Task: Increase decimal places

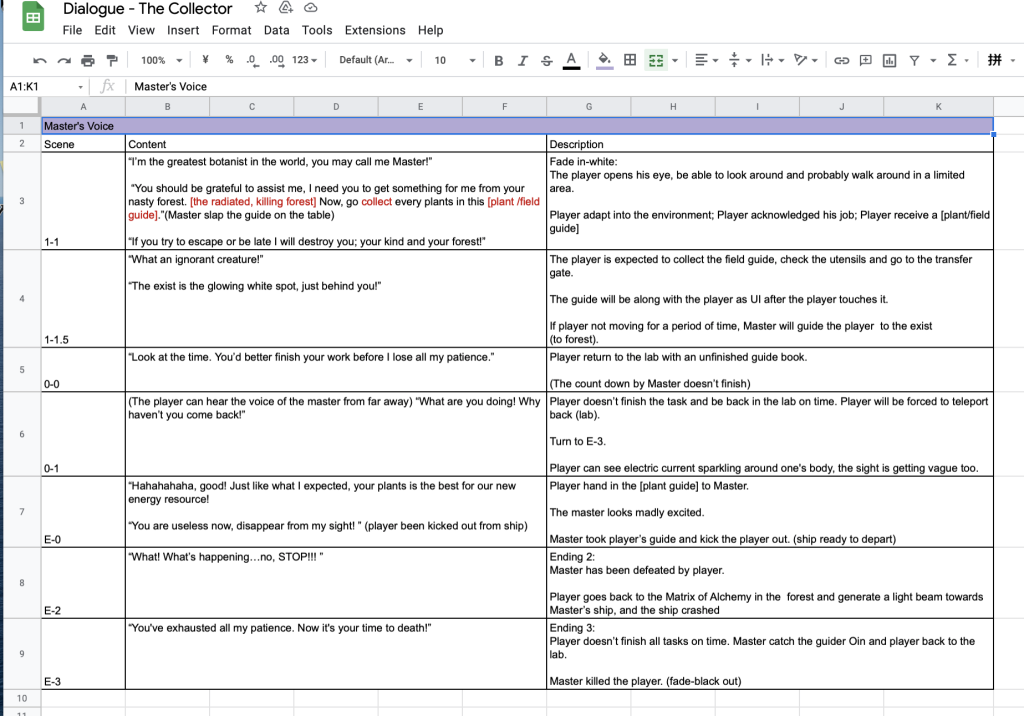Action: 277,60
